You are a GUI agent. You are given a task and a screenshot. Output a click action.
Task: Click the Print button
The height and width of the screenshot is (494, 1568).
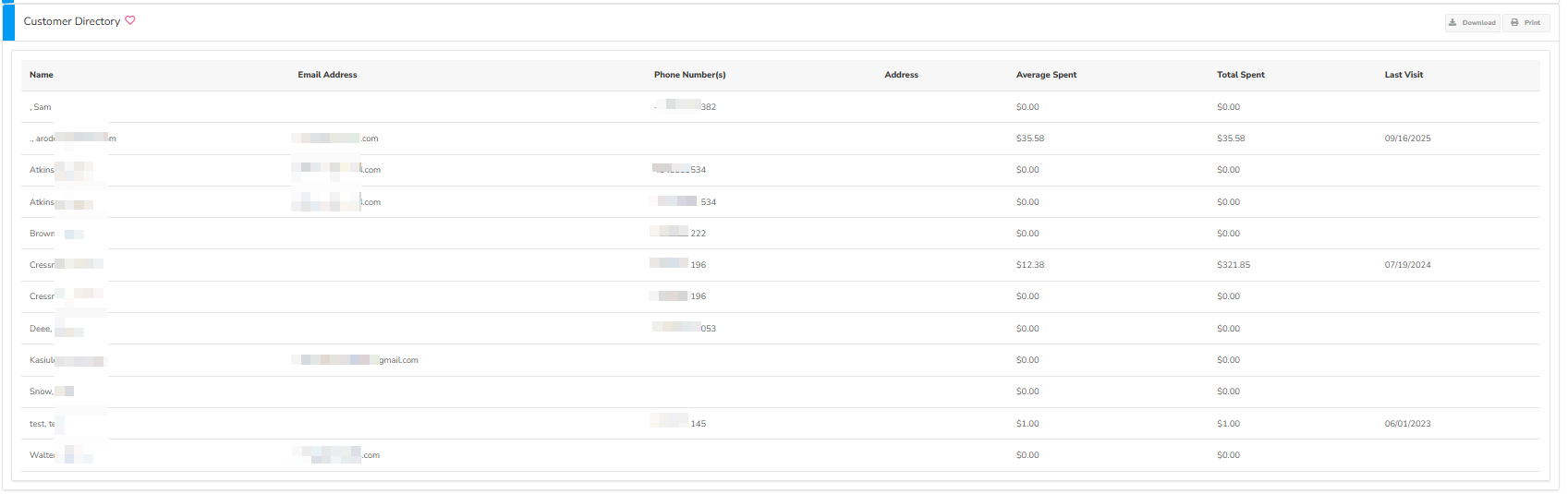[1525, 22]
